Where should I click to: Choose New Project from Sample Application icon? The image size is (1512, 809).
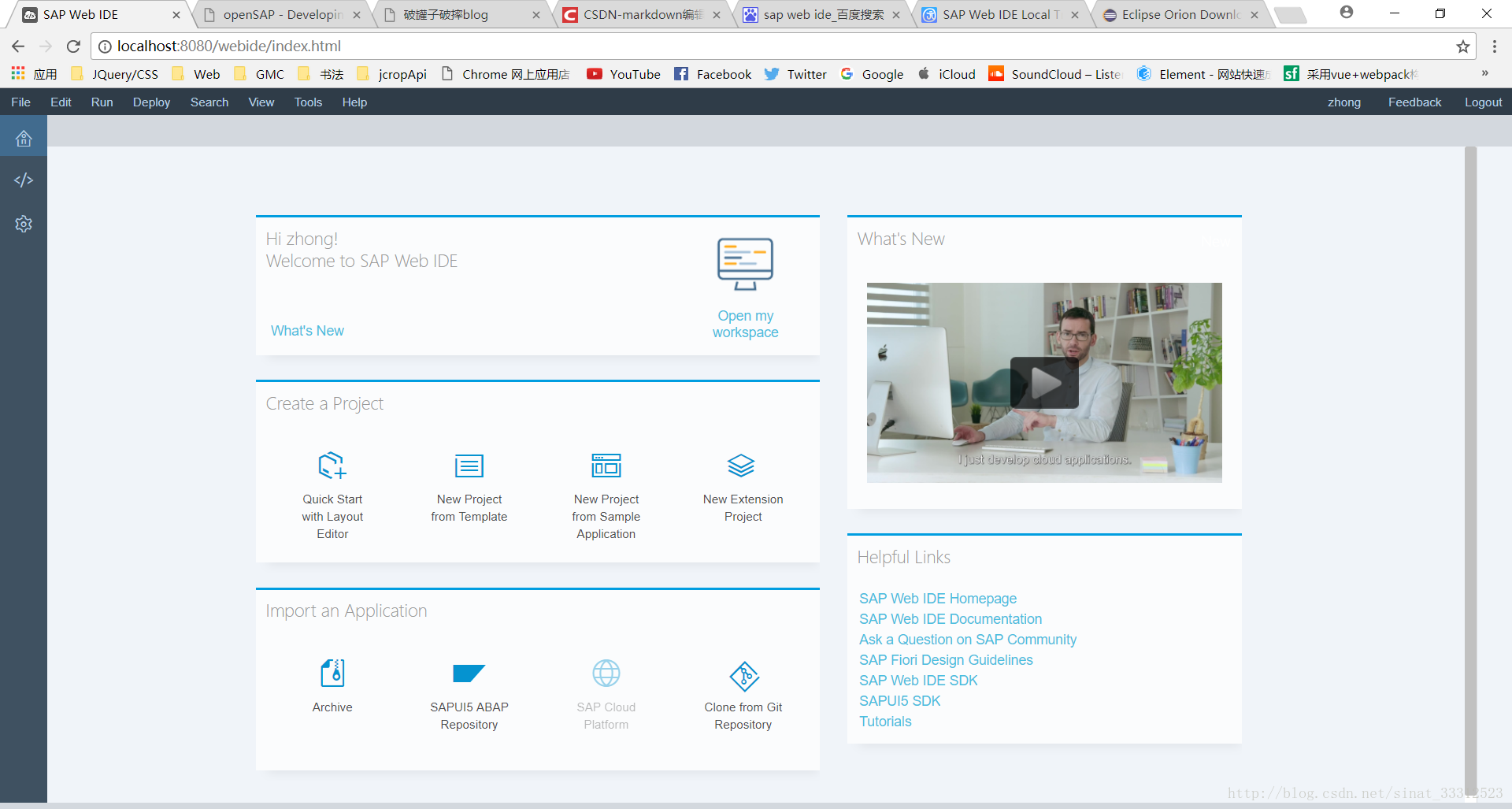coord(606,466)
